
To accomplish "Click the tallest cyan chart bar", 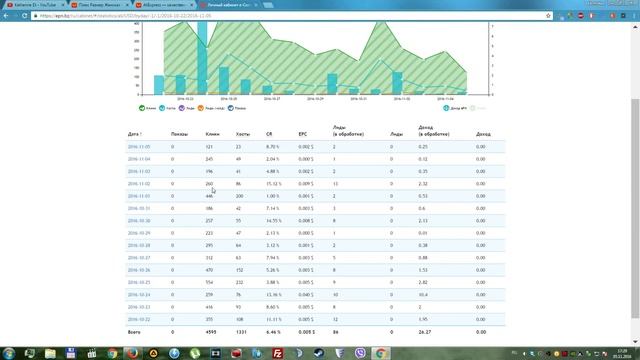I will [x=202, y=58].
